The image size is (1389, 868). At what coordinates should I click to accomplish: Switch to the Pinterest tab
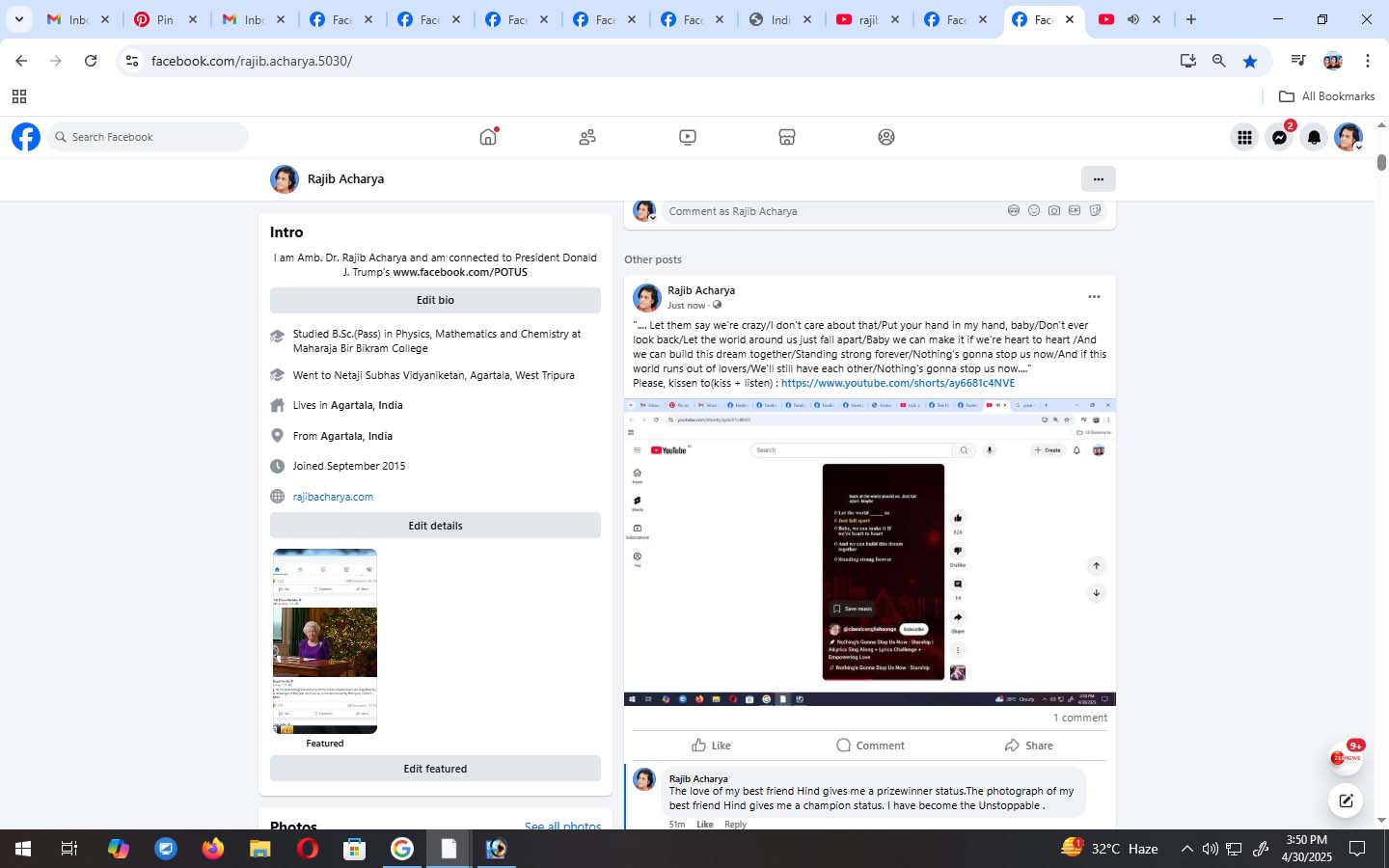(x=166, y=19)
